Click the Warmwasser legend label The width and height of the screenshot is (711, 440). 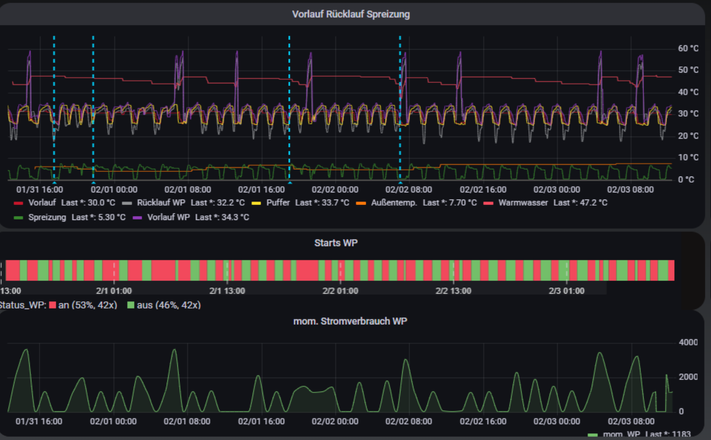pyautogui.click(x=520, y=202)
